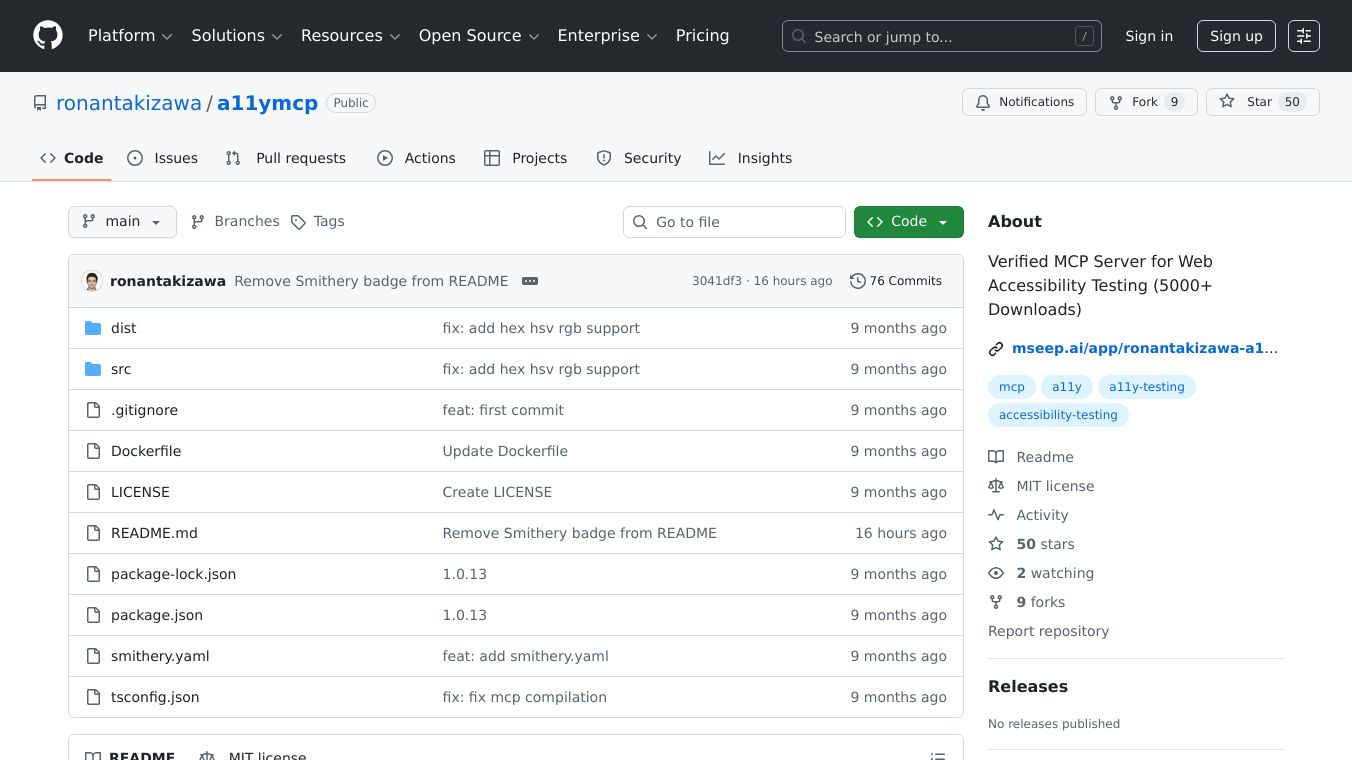Open the Report repository link
1352x760 pixels.
coord(1048,631)
